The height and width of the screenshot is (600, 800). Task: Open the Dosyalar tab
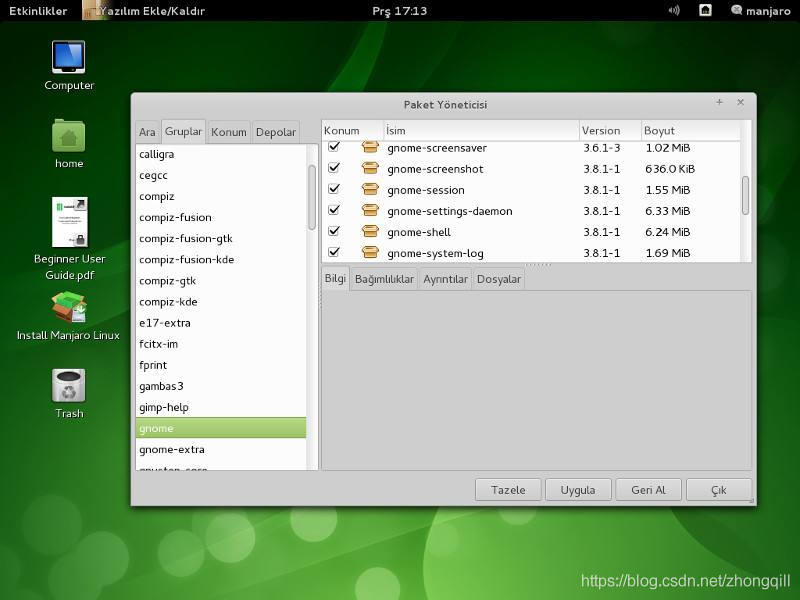coord(499,280)
